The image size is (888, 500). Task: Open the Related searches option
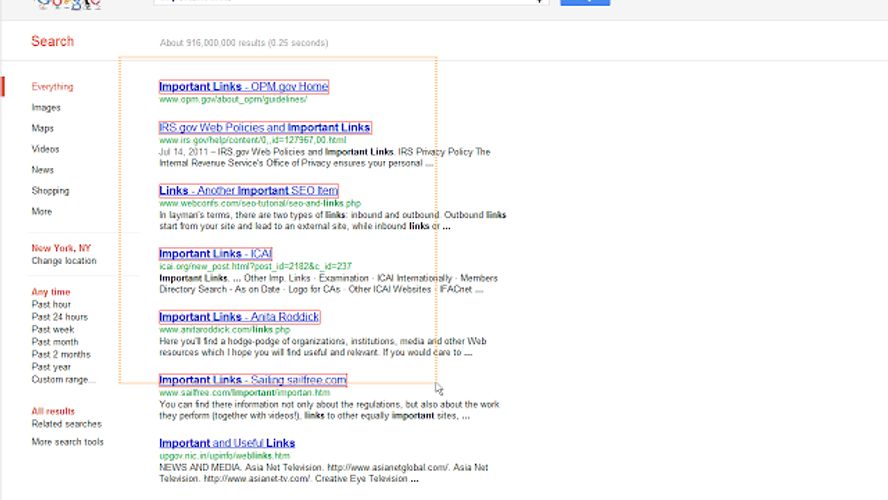(66, 424)
